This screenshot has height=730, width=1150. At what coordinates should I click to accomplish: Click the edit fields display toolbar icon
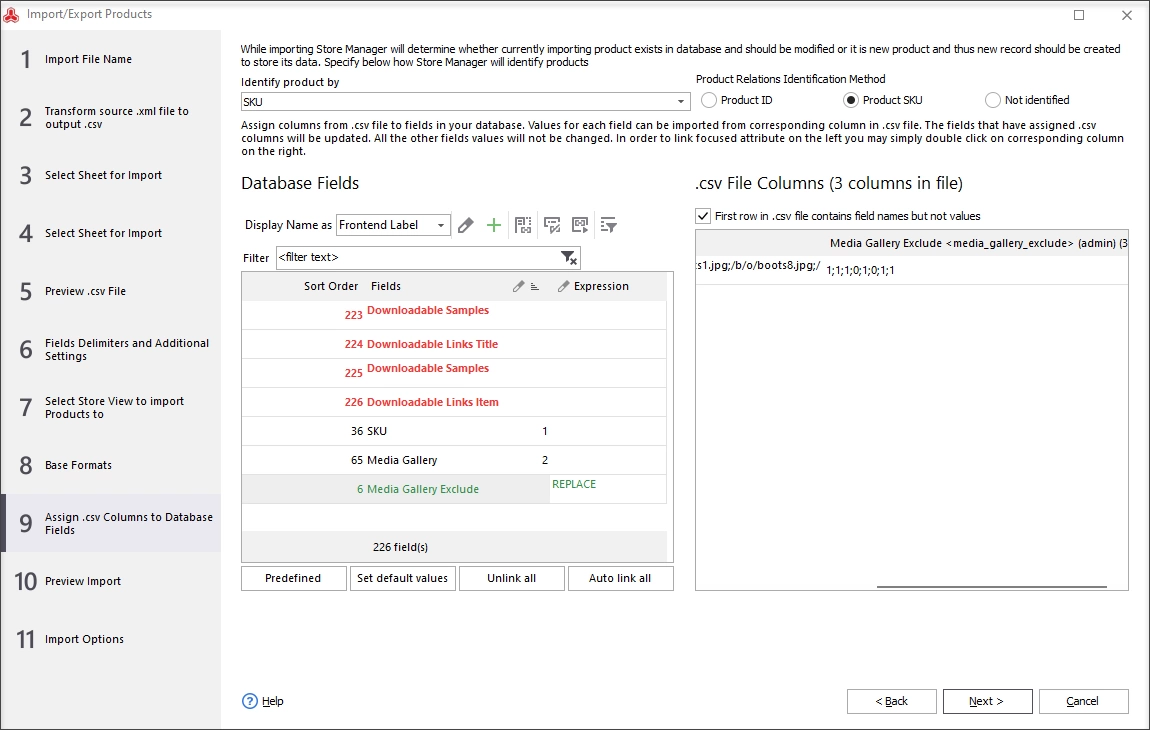tap(552, 225)
